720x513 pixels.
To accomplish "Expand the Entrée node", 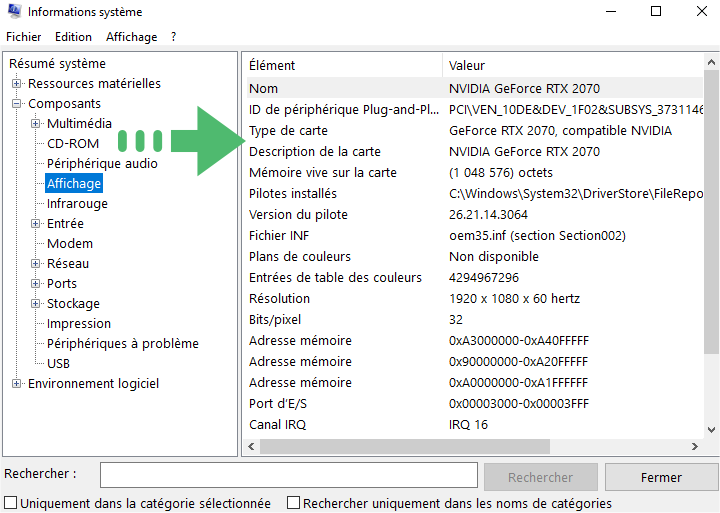I will tap(35, 224).
